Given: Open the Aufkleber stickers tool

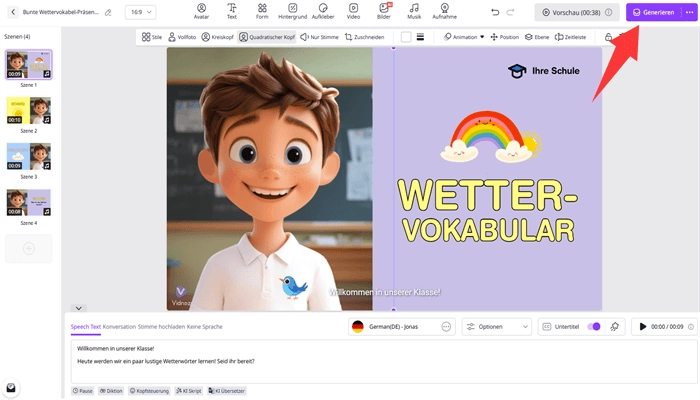Looking at the screenshot, I should [x=323, y=11].
